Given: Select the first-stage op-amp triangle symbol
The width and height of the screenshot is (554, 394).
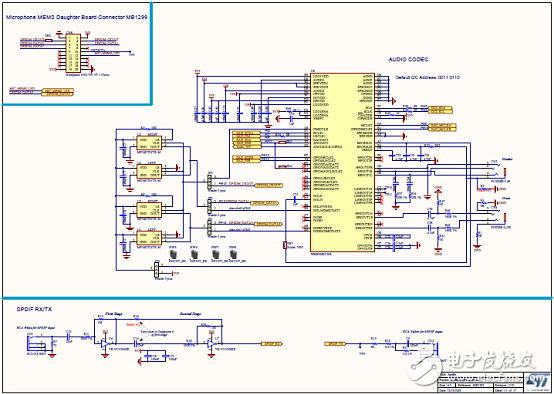Looking at the screenshot, I should [x=105, y=343].
